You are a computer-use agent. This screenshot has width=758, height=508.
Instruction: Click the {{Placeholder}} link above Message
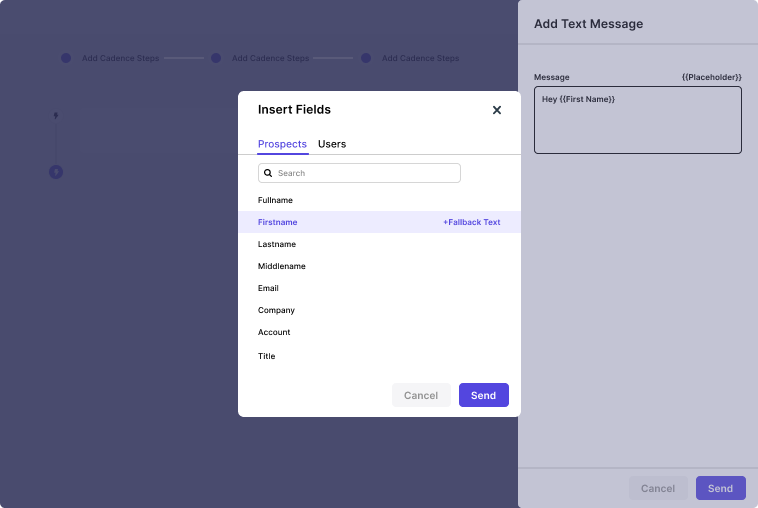(x=711, y=77)
